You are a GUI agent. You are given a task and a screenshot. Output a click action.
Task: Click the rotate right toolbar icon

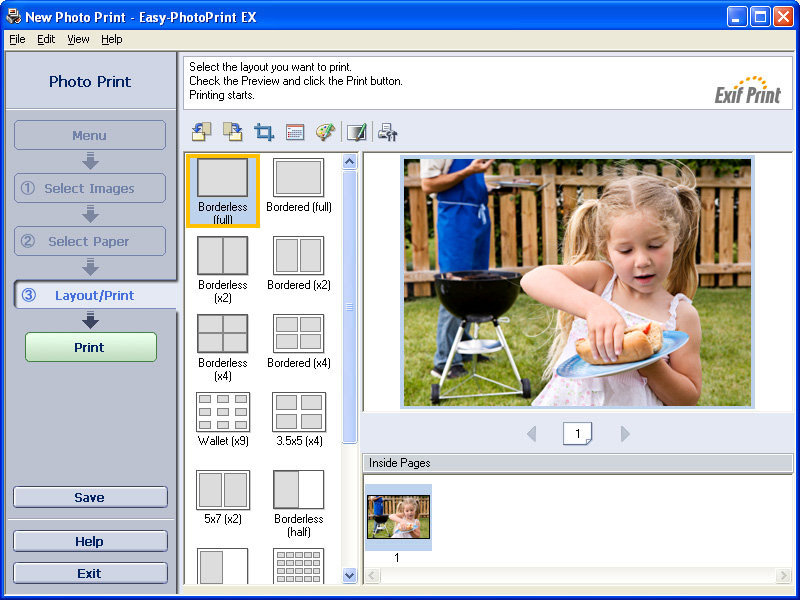point(233,132)
